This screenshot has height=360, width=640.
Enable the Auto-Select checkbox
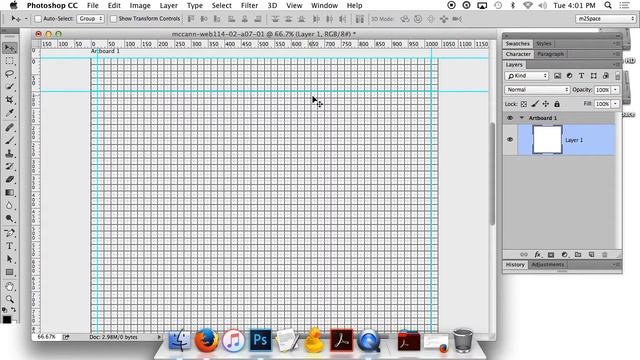[38, 19]
